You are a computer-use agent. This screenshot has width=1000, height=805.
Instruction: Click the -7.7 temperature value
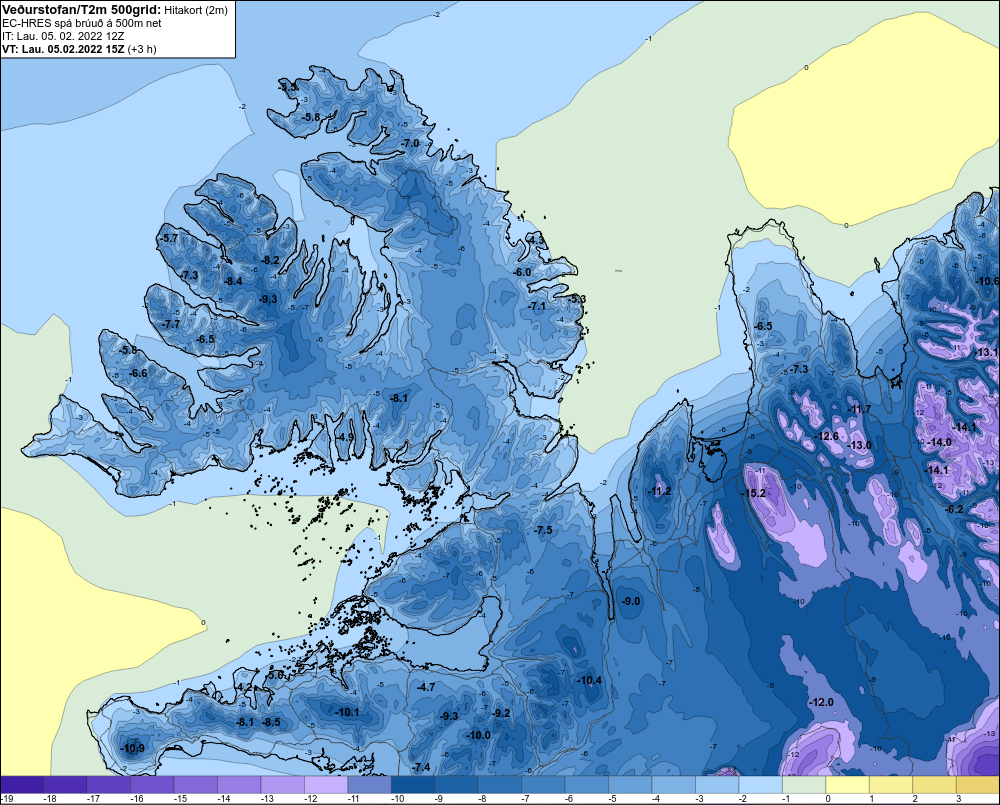coord(171,324)
